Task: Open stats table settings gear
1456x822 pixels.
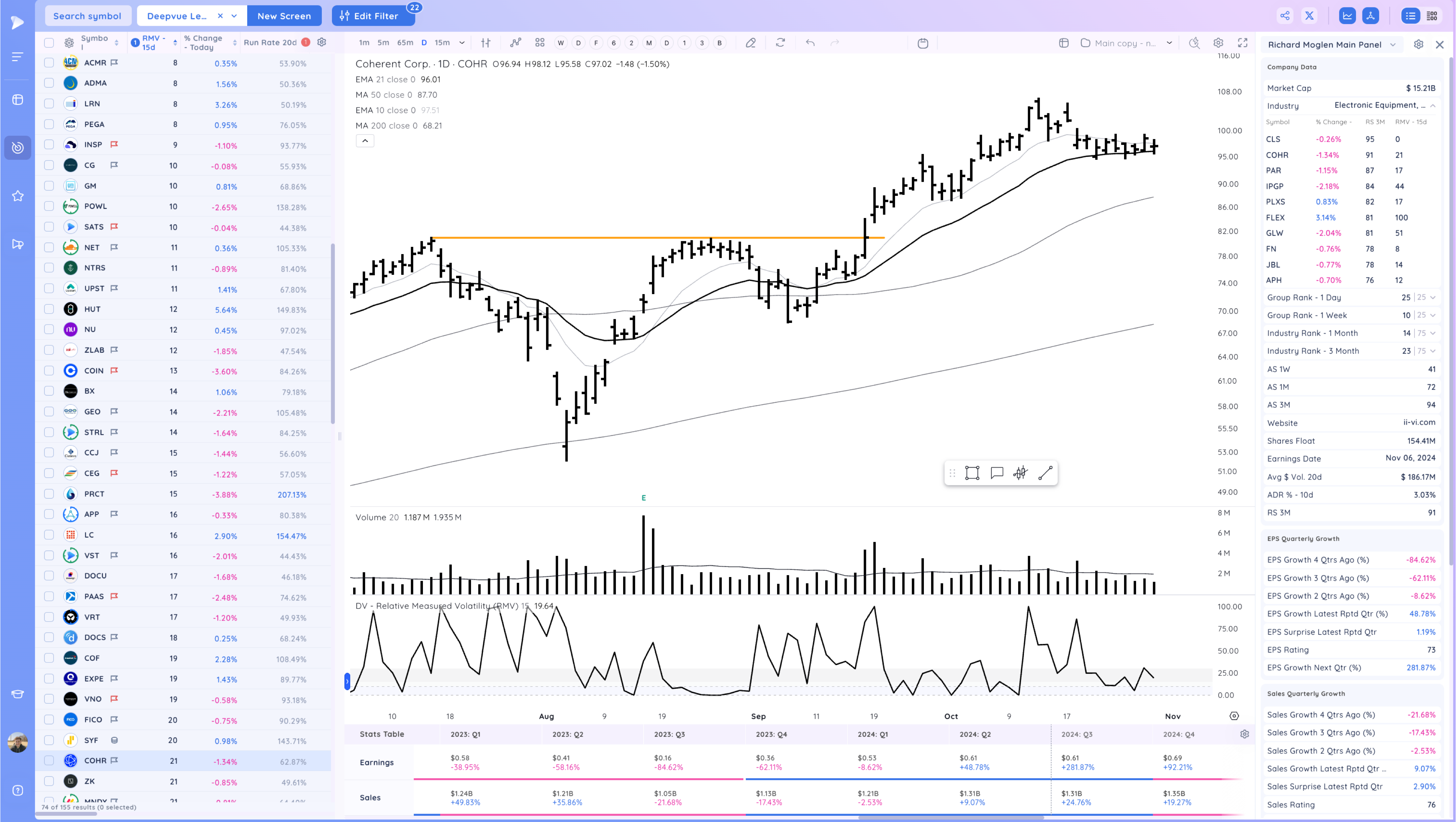Action: pyautogui.click(x=1244, y=734)
